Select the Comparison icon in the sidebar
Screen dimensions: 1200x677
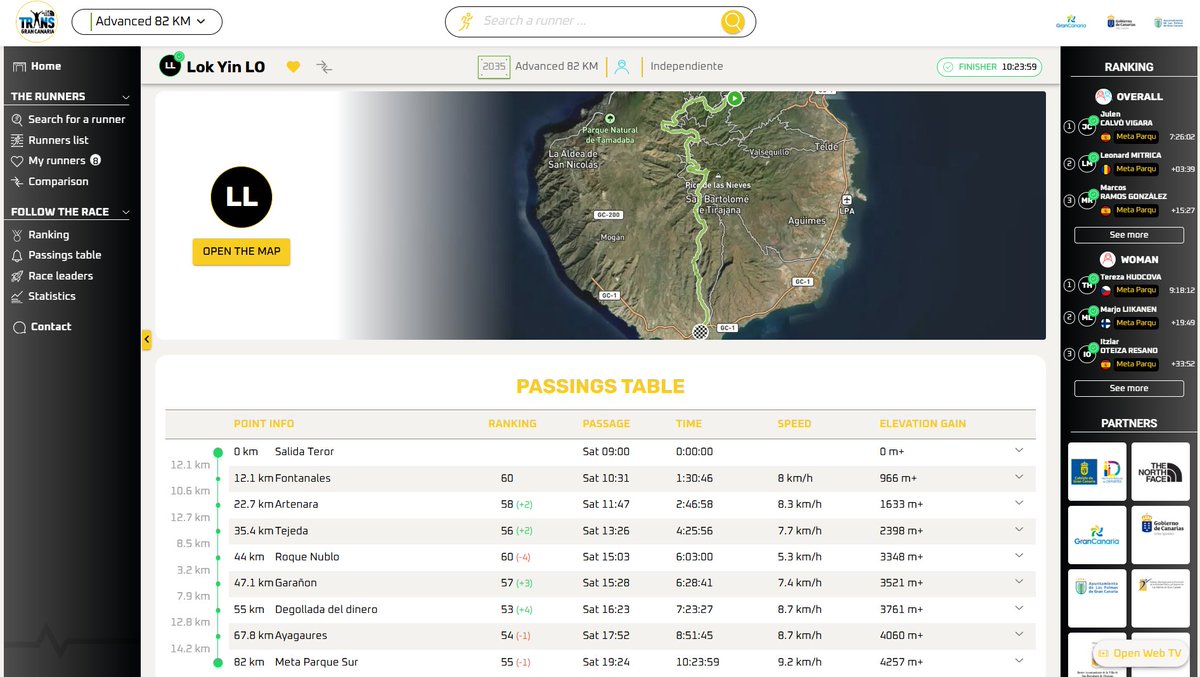(x=18, y=181)
